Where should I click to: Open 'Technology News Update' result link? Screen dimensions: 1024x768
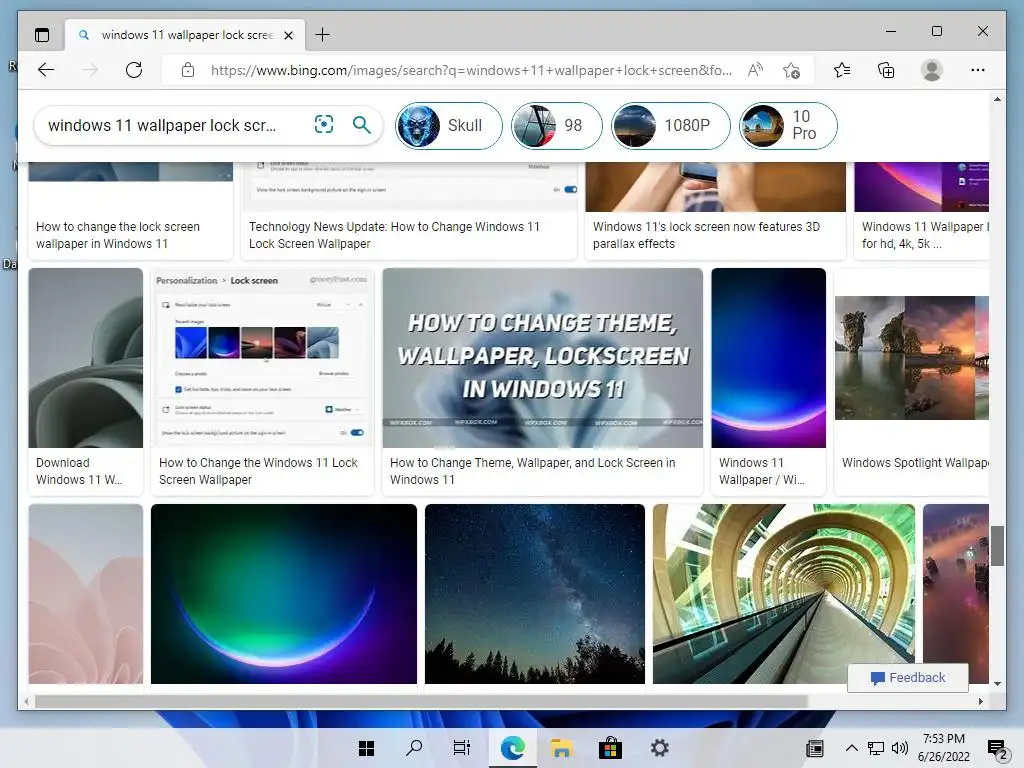point(394,235)
